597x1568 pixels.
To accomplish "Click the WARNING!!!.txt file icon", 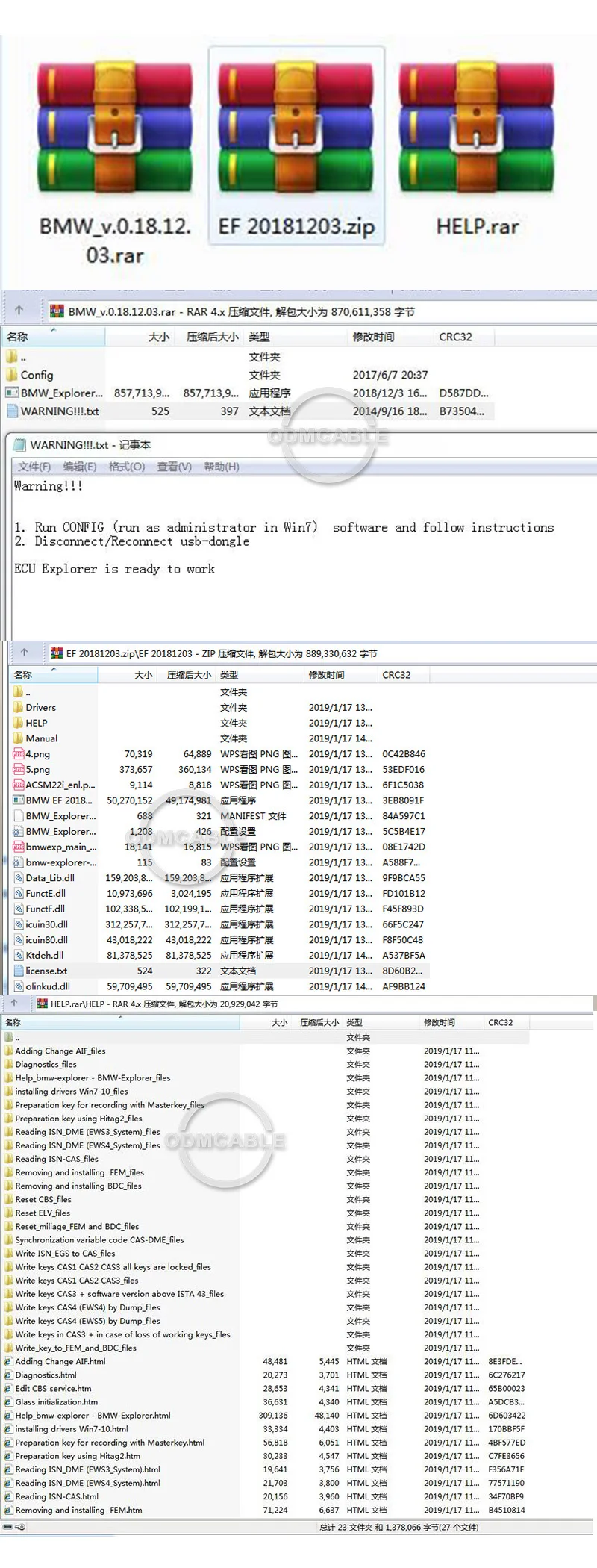I will 11,410.
